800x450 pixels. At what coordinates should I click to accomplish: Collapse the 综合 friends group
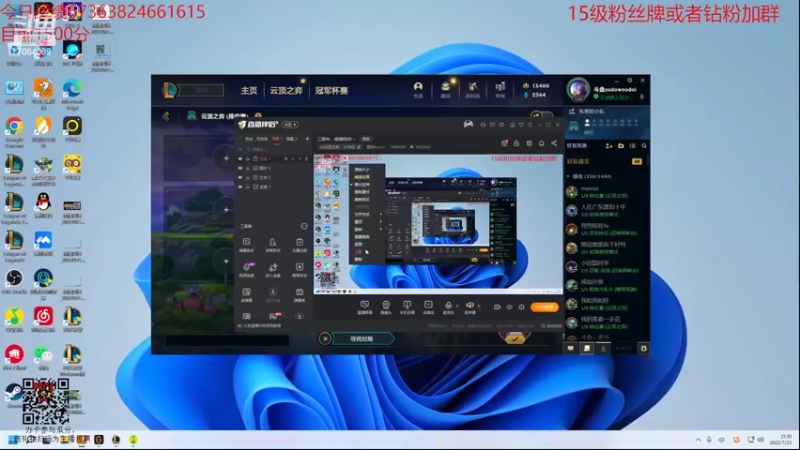pyautogui.click(x=568, y=177)
